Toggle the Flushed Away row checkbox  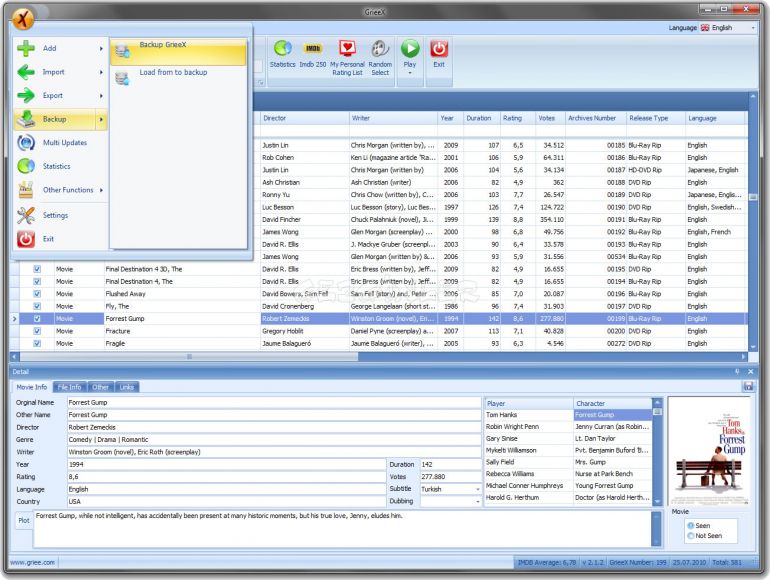pos(37,294)
